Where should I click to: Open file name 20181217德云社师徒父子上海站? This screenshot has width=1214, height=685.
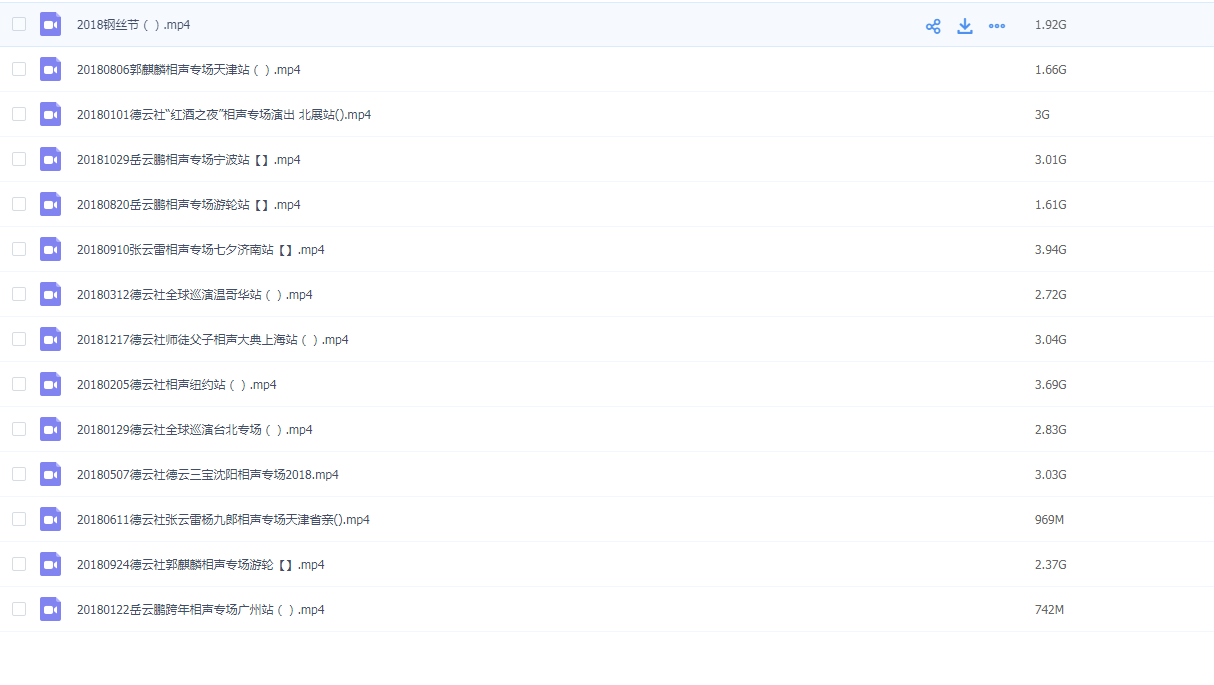tap(213, 340)
